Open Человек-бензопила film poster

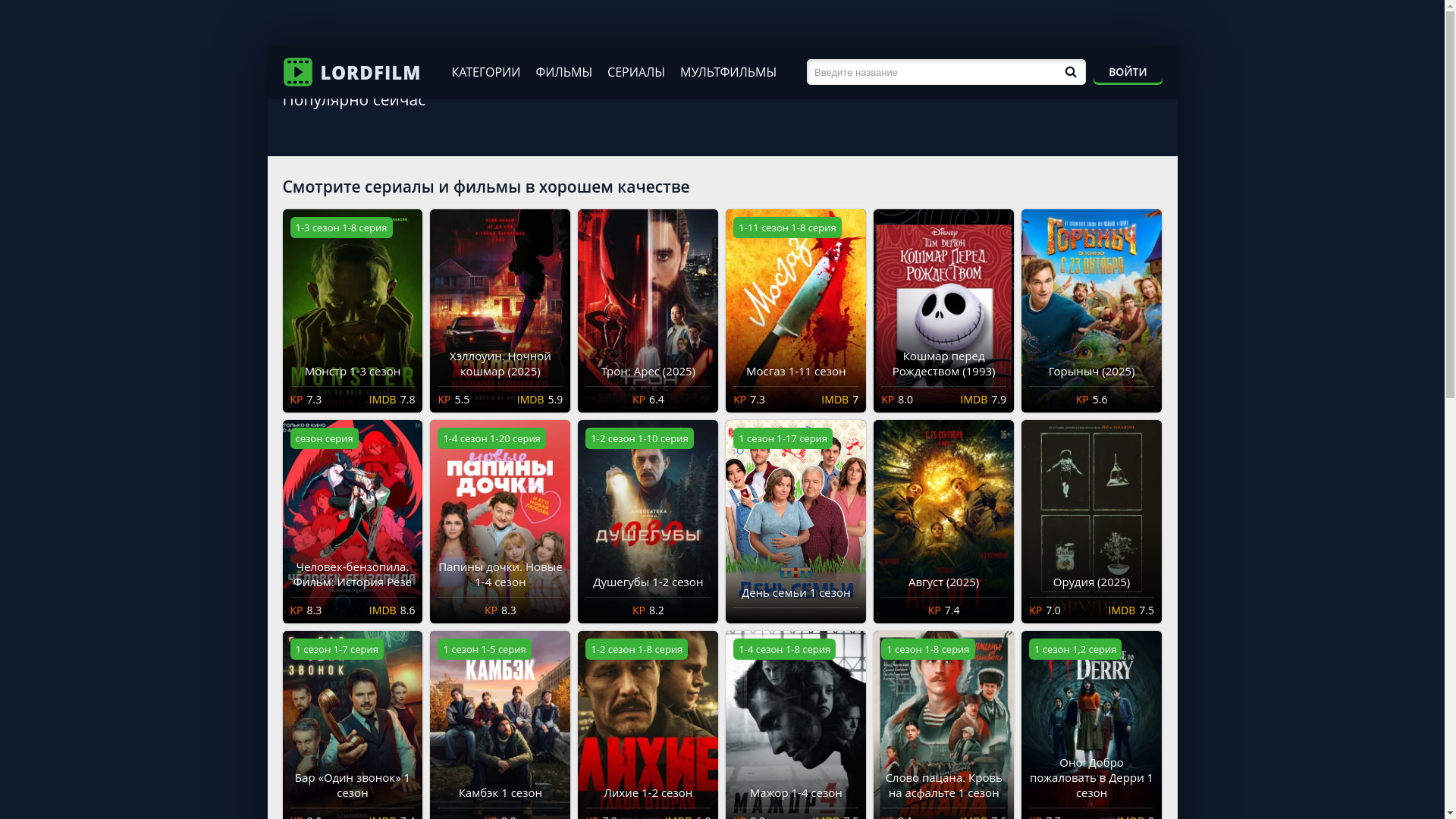click(x=352, y=521)
